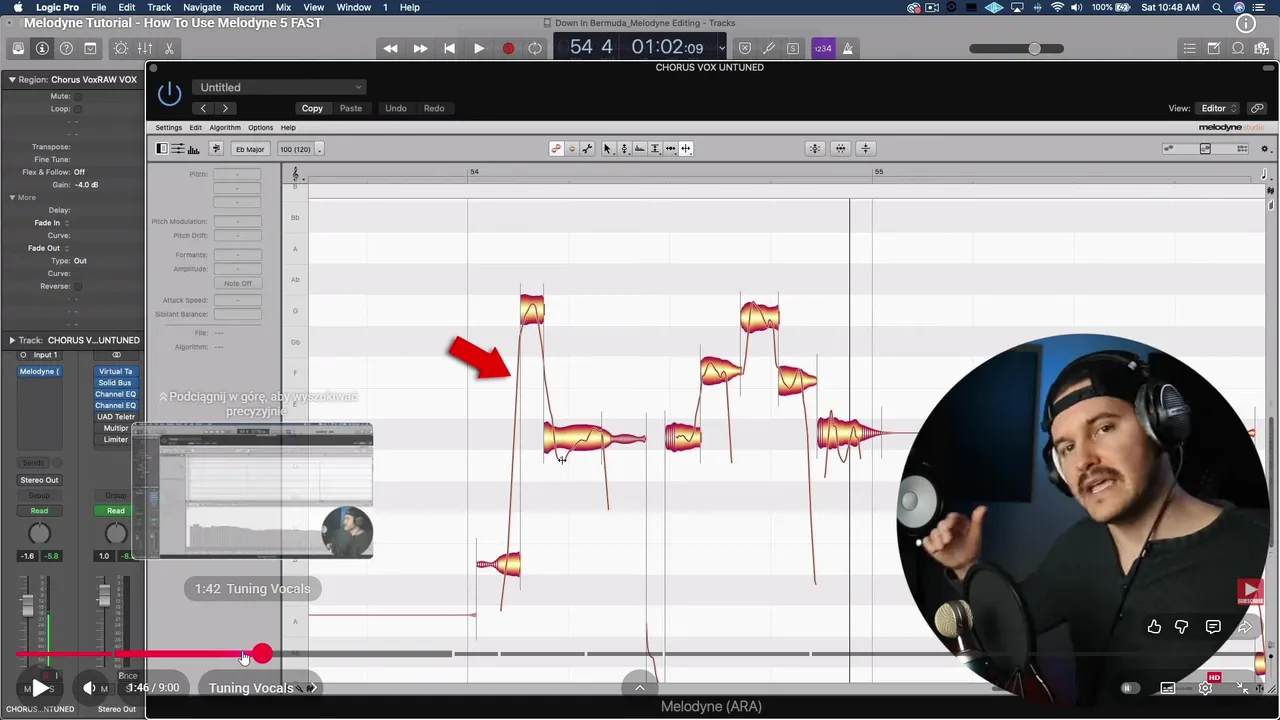This screenshot has width=1280, height=720.
Task: Select Melodyne Note Separation tool
Action: 686,149
